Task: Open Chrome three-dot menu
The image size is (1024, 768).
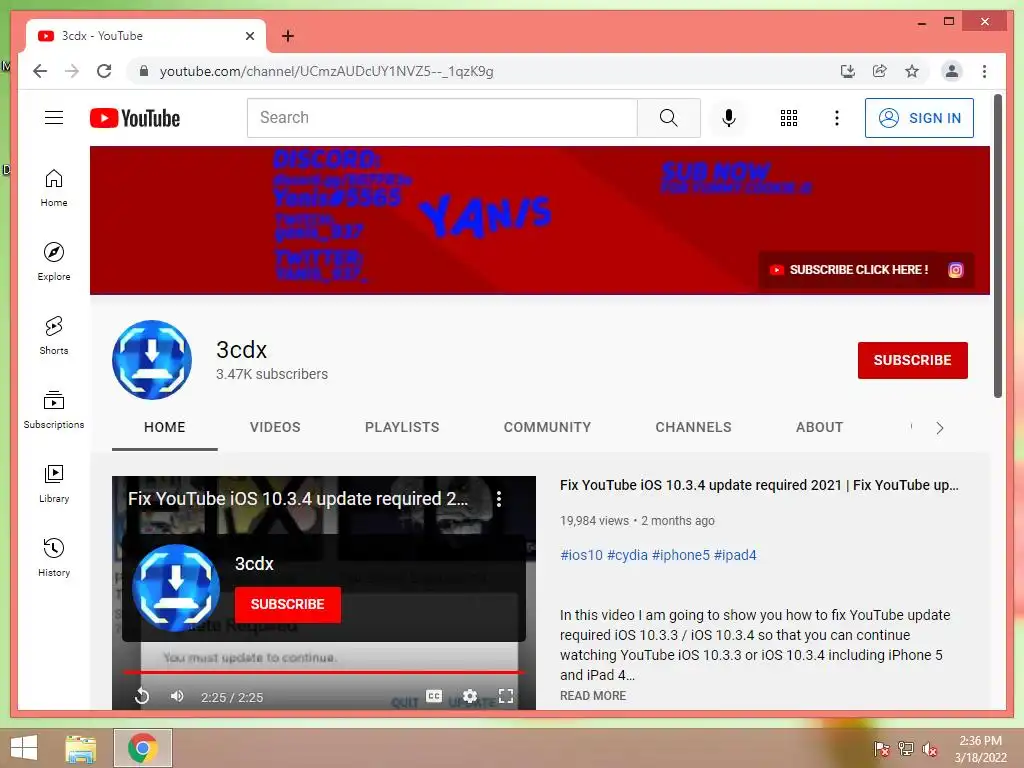Action: tap(984, 71)
